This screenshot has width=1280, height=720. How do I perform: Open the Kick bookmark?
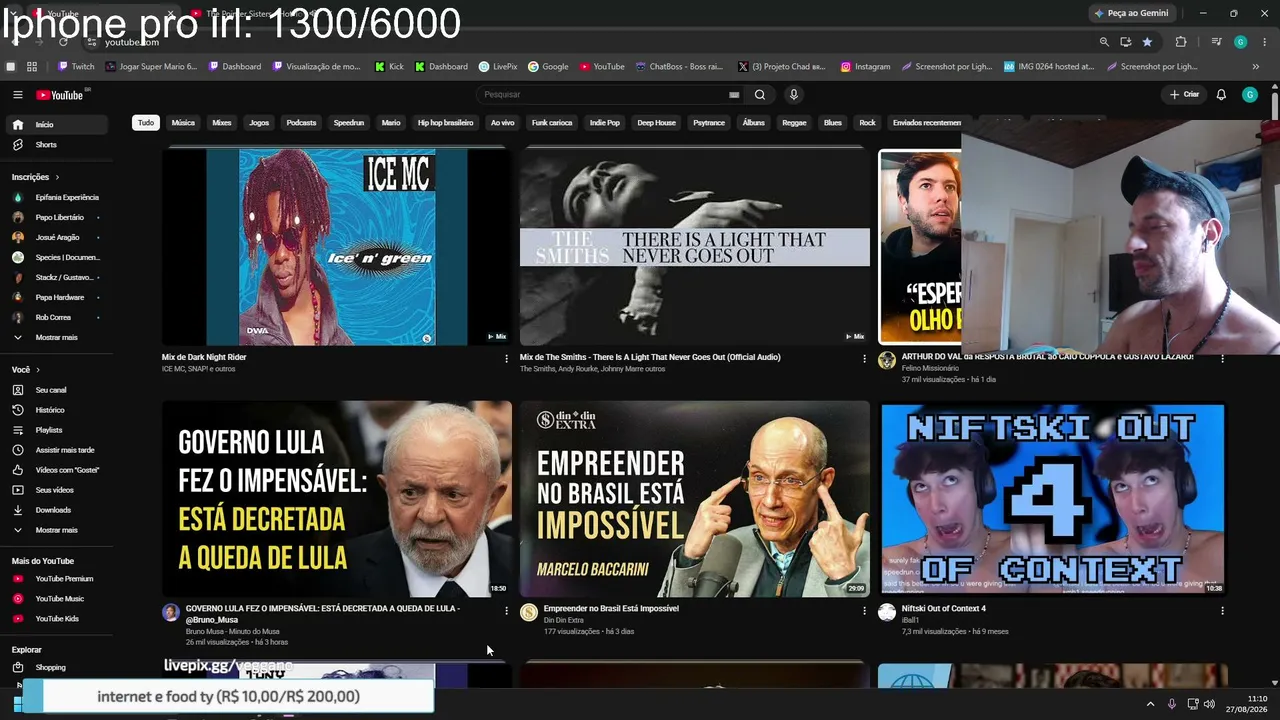pyautogui.click(x=390, y=67)
